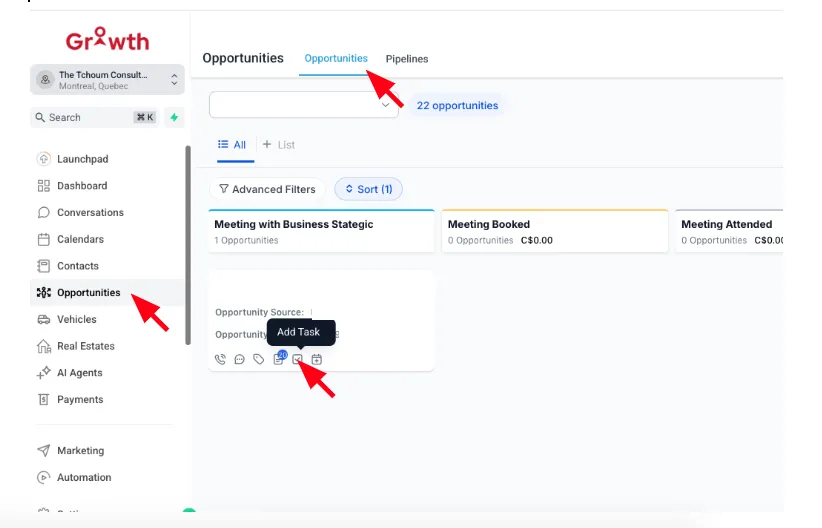Switch to the Pipelines tab
822x528 pixels.
(407, 59)
